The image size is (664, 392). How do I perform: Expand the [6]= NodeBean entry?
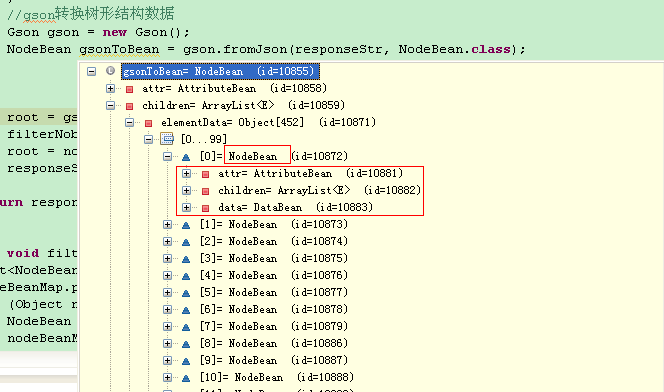[167, 309]
